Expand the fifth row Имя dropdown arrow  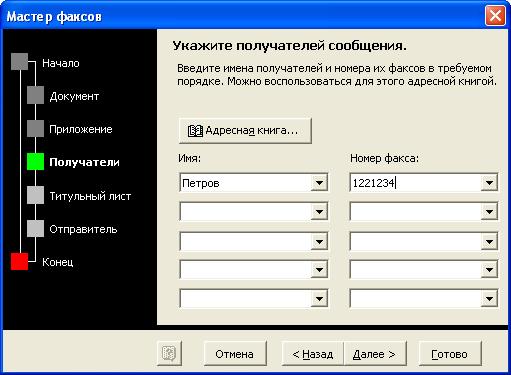click(x=319, y=298)
